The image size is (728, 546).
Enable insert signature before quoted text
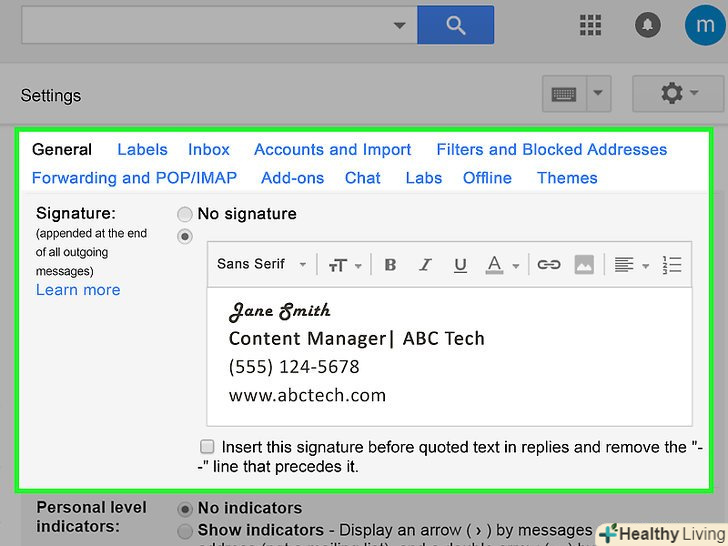point(207,447)
